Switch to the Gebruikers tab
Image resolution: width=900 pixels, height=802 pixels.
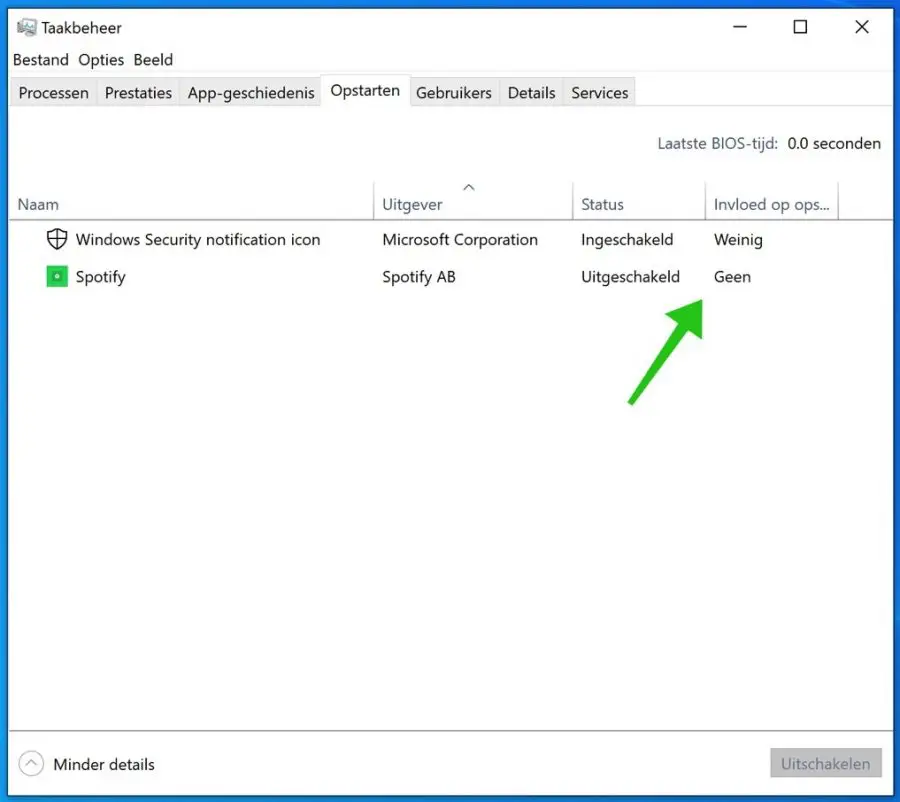pyautogui.click(x=453, y=92)
